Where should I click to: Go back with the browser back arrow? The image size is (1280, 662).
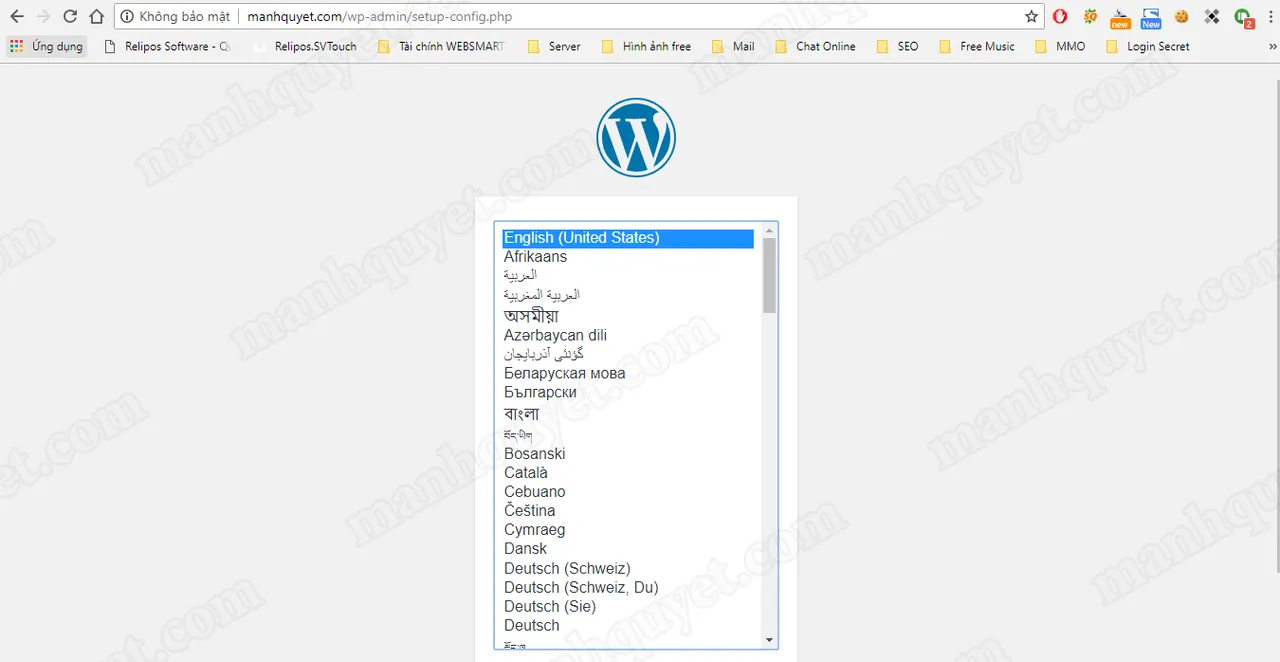[17, 16]
